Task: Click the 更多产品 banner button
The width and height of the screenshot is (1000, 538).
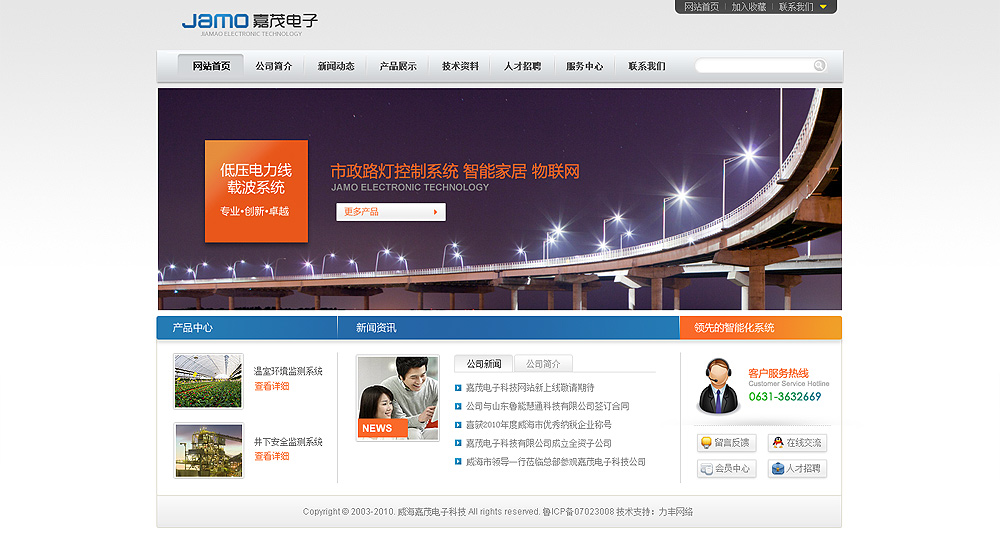Action: (391, 212)
